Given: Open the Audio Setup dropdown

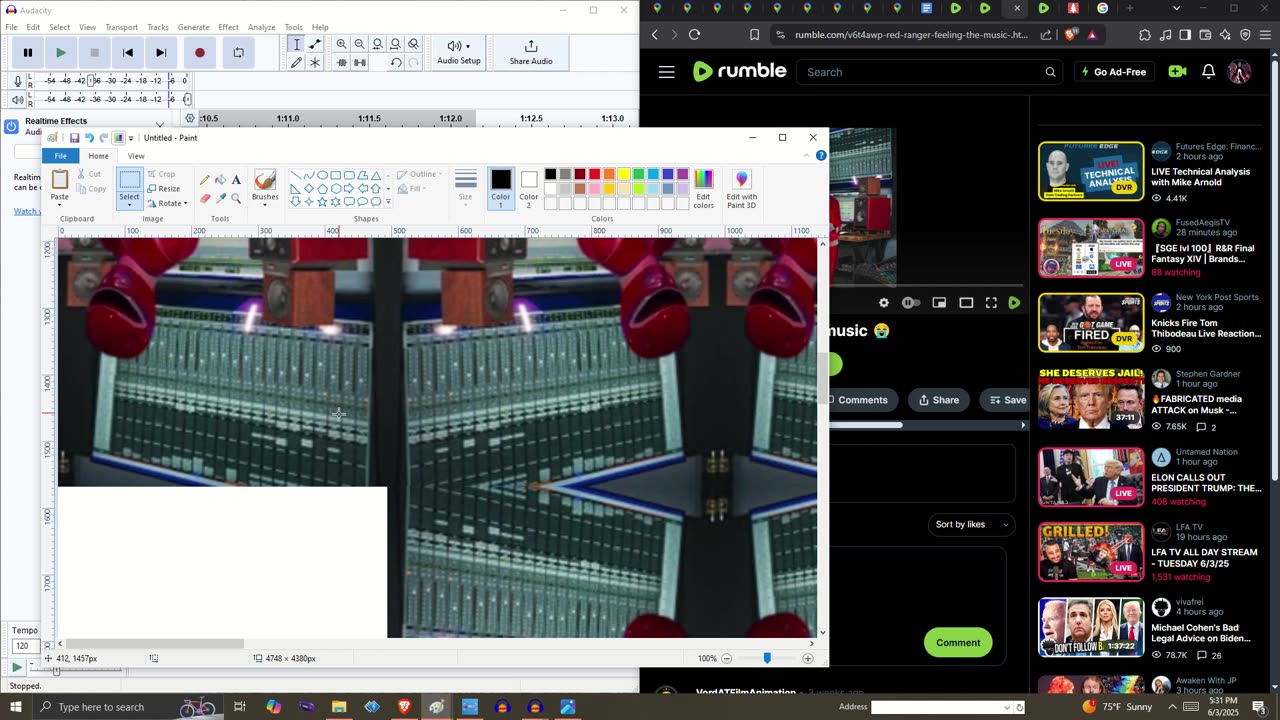Looking at the screenshot, I should 459,52.
